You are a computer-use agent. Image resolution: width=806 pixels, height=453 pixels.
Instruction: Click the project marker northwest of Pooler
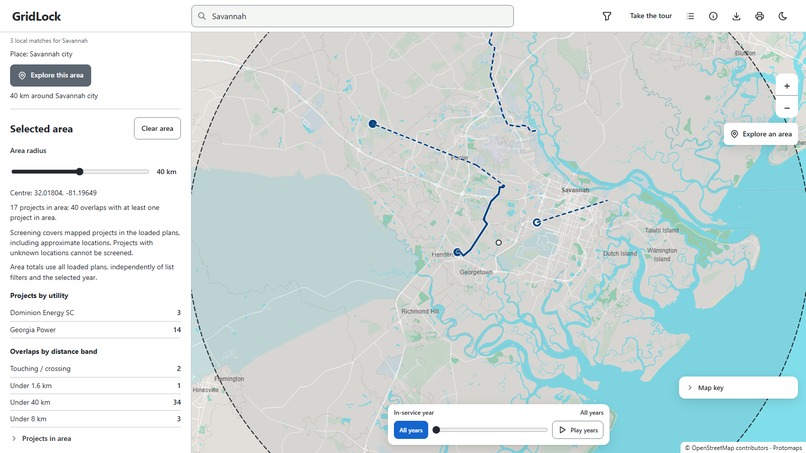pyautogui.click(x=373, y=123)
